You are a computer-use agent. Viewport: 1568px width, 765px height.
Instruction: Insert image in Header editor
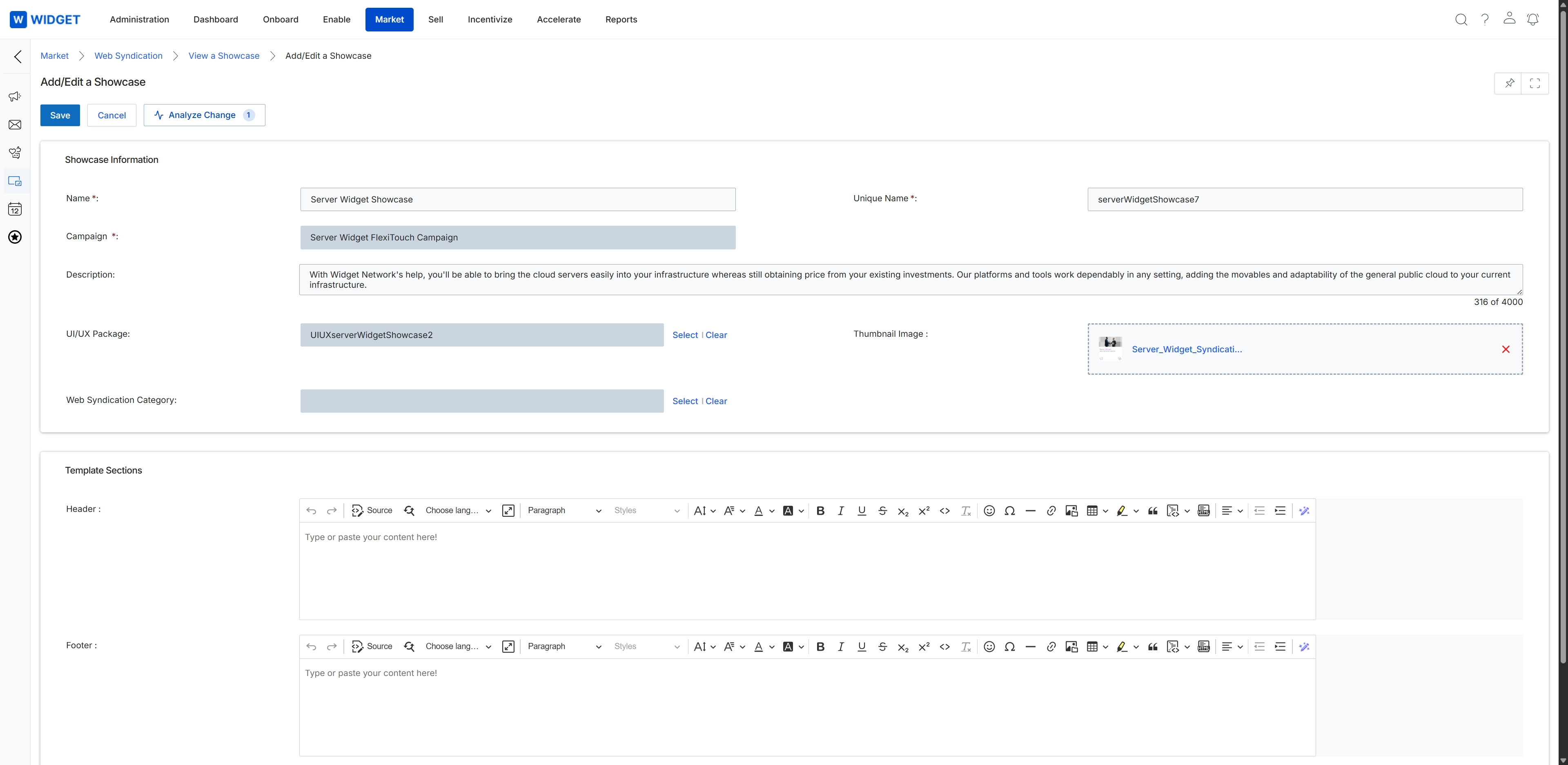coord(1072,511)
